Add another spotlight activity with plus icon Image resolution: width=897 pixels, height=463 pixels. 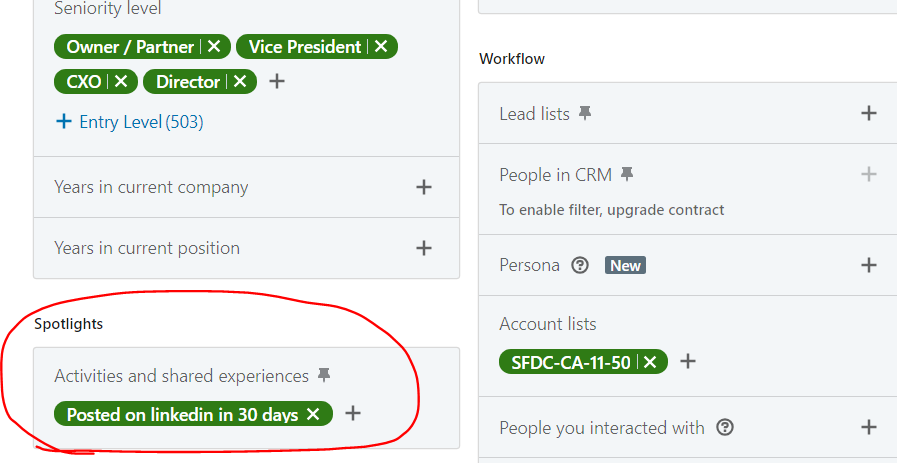click(354, 413)
